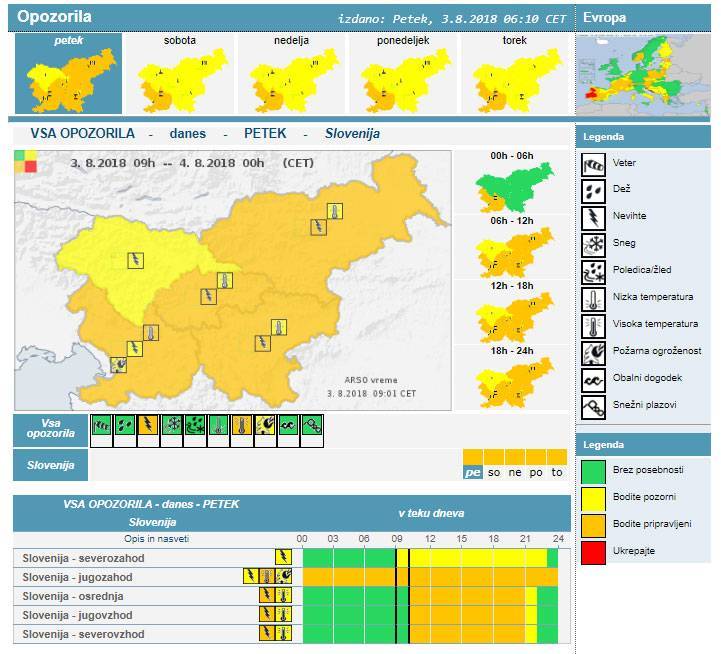Click the fire danger icon on southwest map coast

pos(118,365)
